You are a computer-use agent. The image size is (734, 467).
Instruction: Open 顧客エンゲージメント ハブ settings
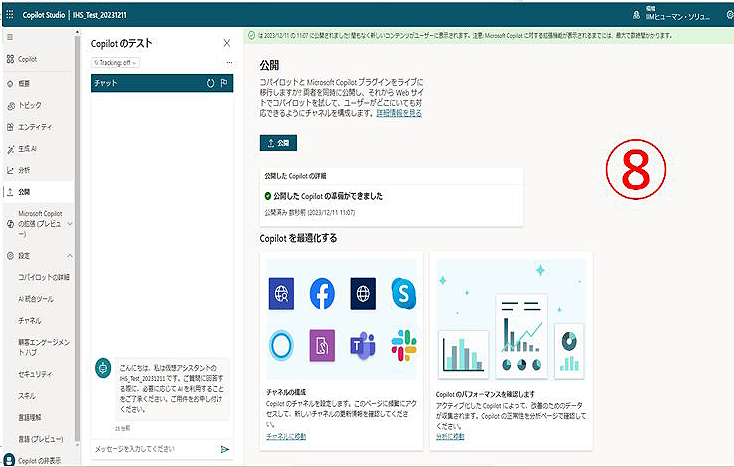point(44,347)
